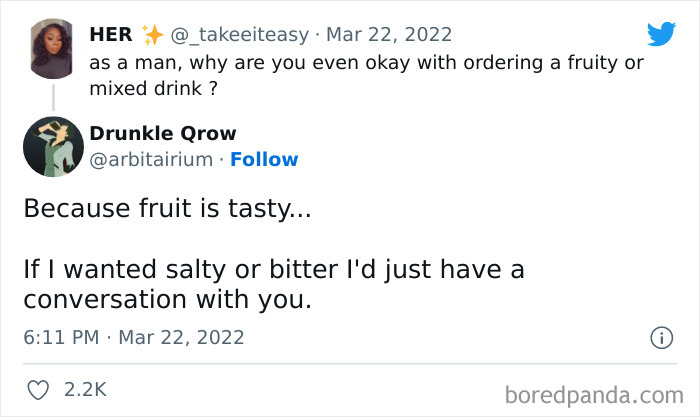
Task: Click the 2.2K likes count
Action: pyautogui.click(x=84, y=390)
